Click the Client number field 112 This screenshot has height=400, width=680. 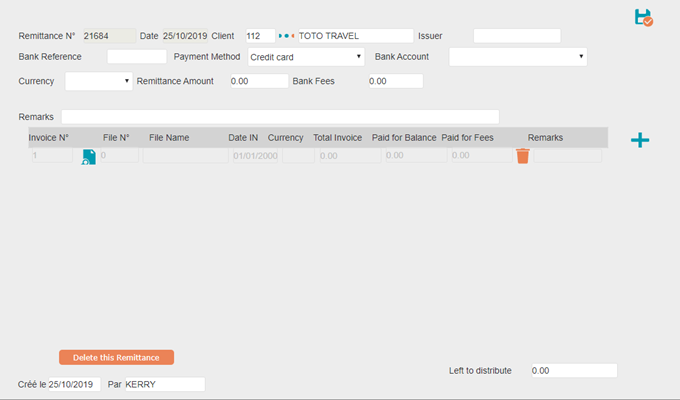[260, 36]
